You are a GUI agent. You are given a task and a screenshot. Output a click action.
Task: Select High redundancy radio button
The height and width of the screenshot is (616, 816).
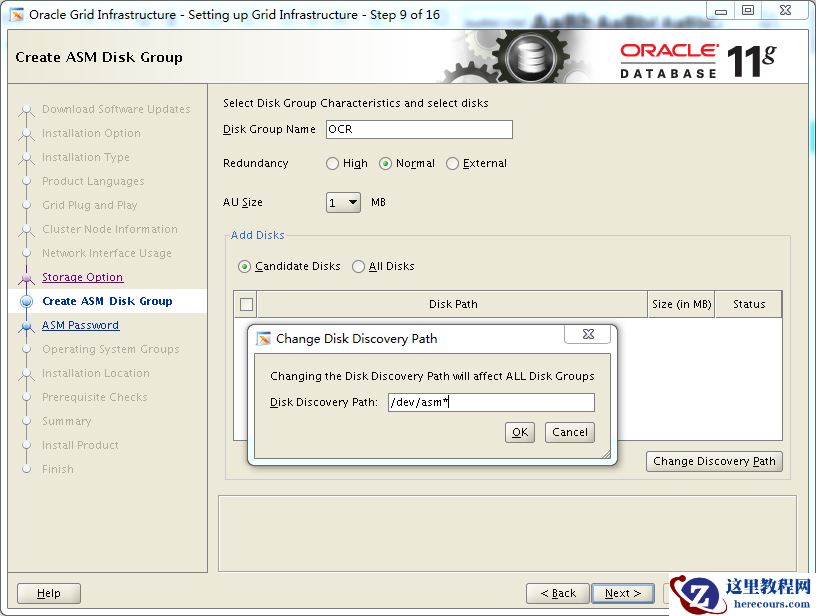point(333,163)
